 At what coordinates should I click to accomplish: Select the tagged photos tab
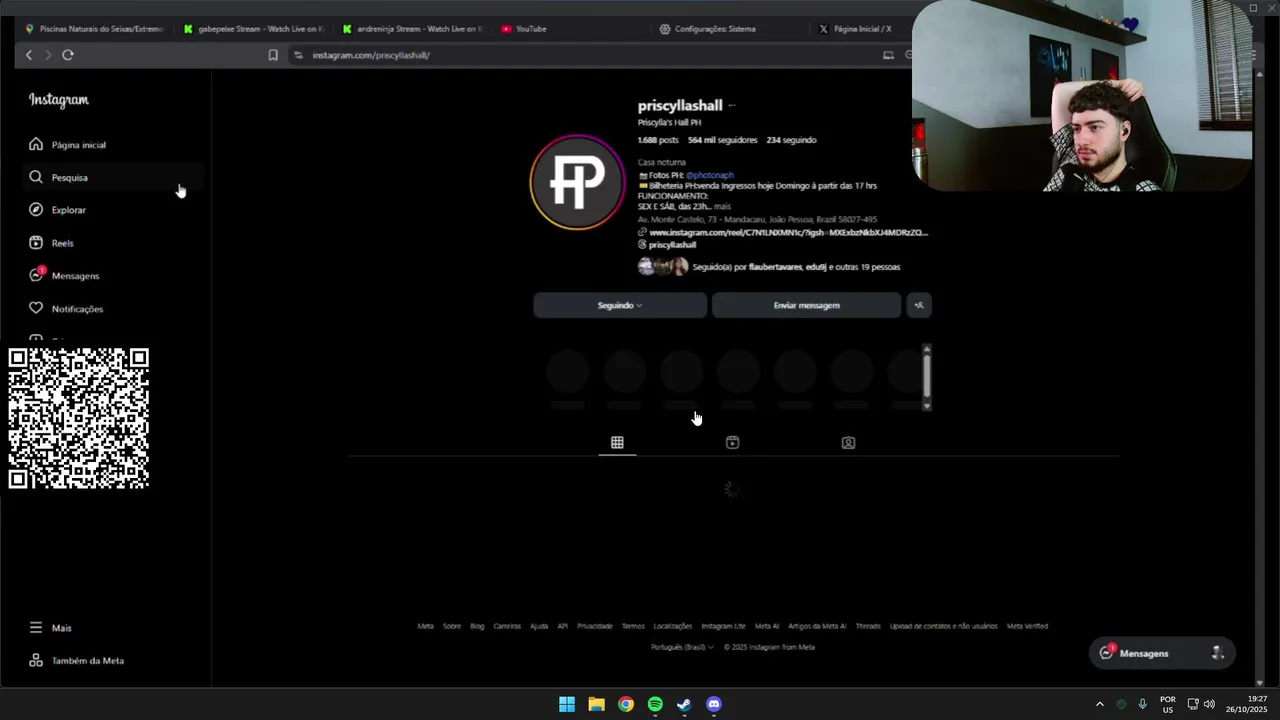[x=848, y=442]
